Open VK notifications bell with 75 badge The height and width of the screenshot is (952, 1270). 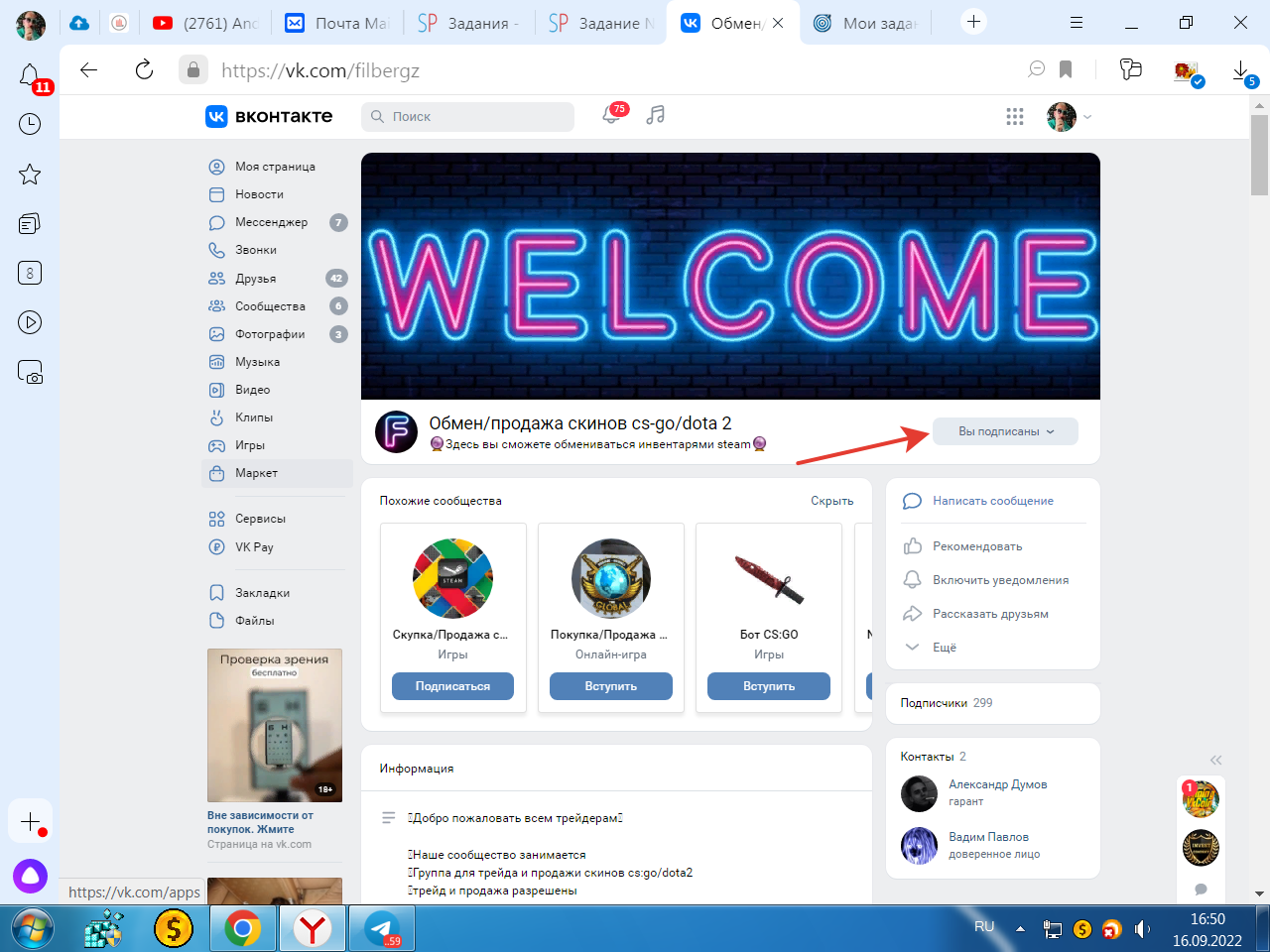613,115
